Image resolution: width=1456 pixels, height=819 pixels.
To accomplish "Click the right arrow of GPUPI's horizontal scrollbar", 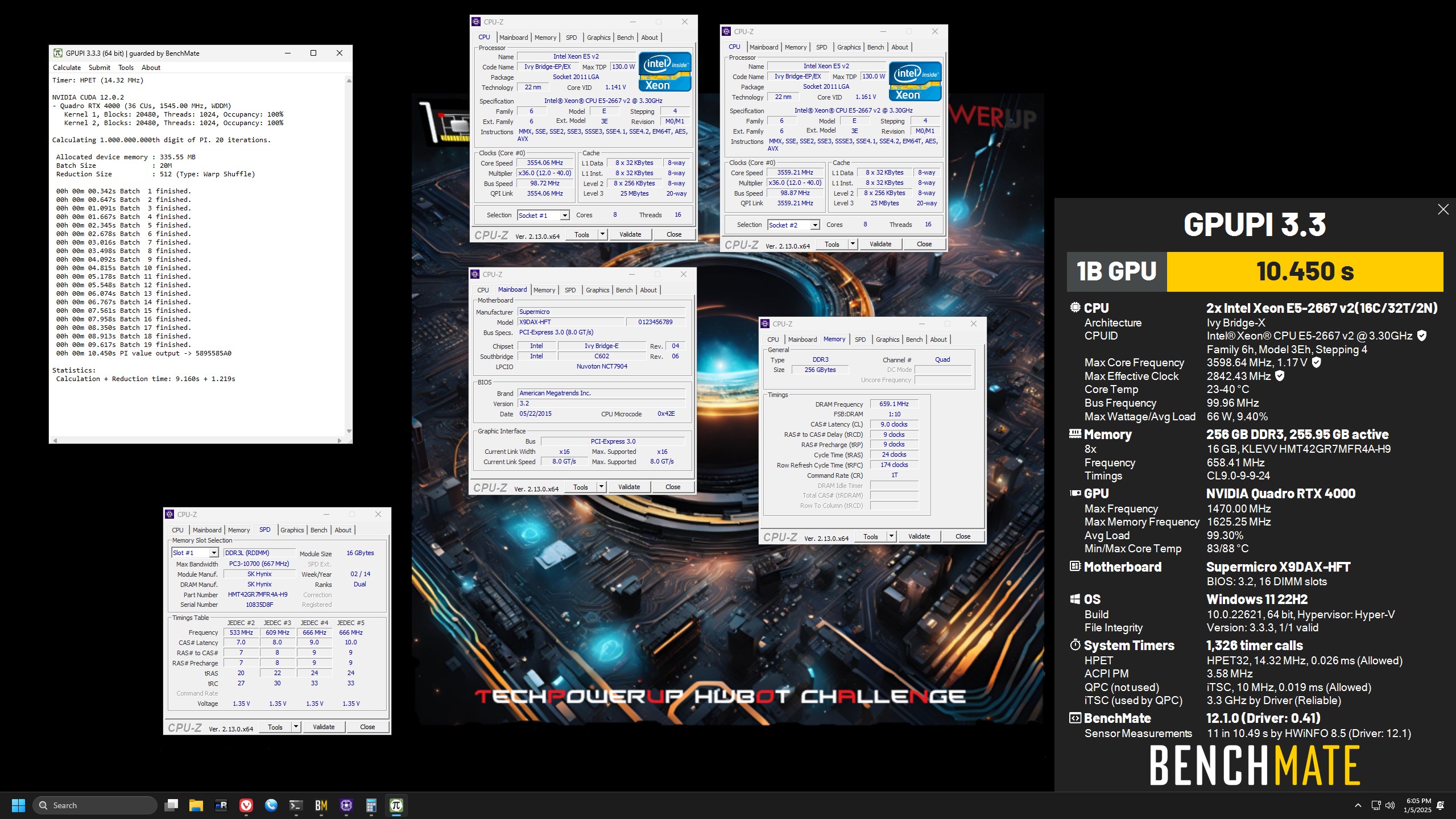I will coord(340,440).
